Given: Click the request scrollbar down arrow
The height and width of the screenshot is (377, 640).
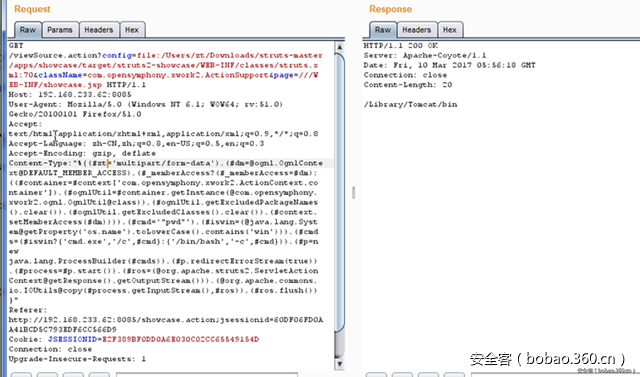Looking at the screenshot, I should click(x=340, y=364).
